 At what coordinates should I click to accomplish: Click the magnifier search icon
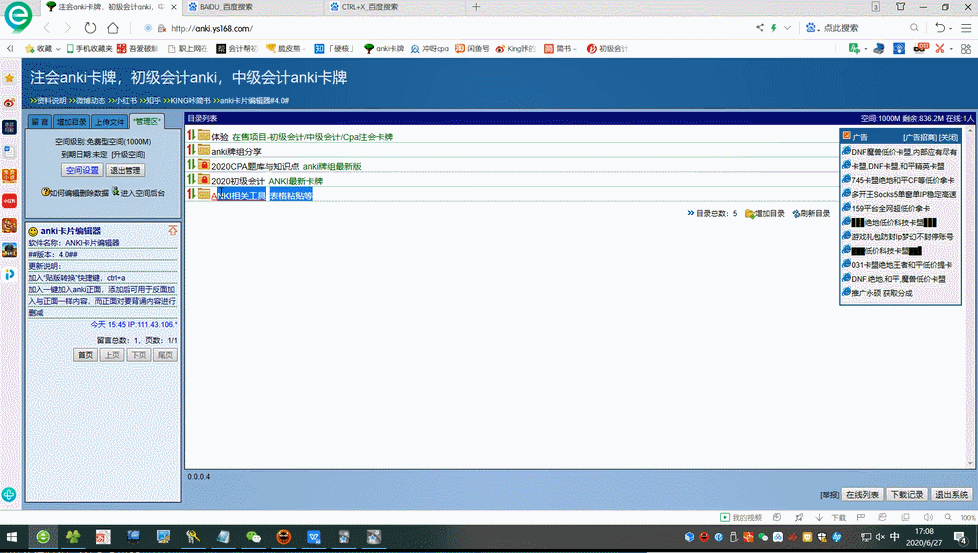pyautogui.click(x=914, y=28)
